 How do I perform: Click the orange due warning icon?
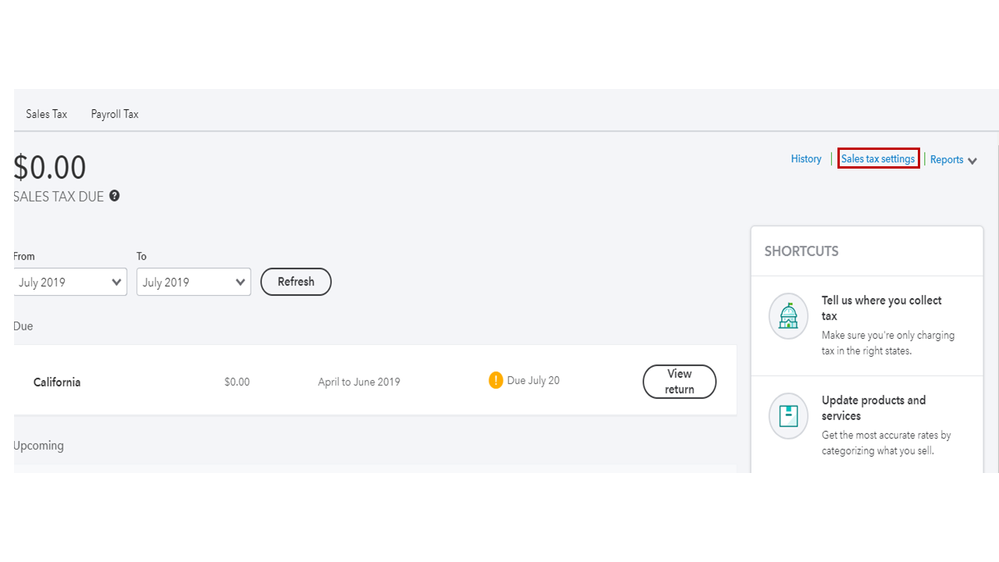coord(496,381)
